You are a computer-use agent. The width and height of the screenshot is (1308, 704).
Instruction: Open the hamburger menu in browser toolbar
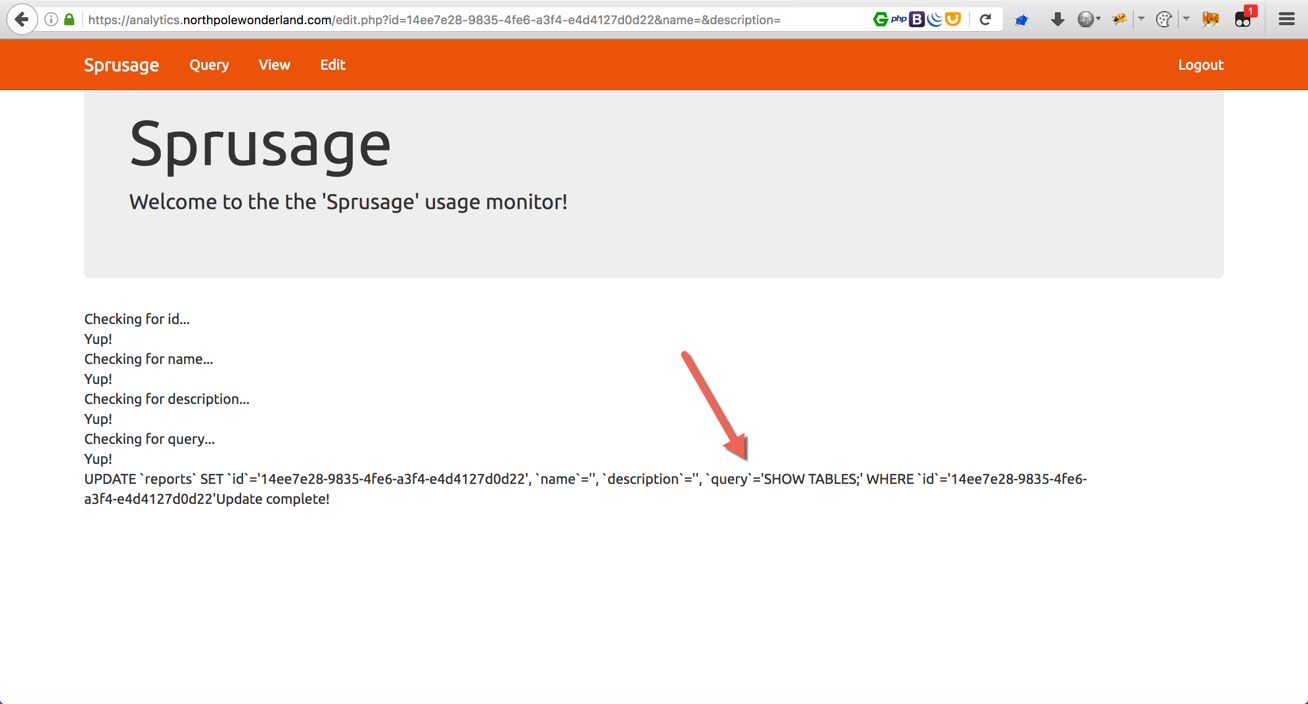(x=1287, y=19)
